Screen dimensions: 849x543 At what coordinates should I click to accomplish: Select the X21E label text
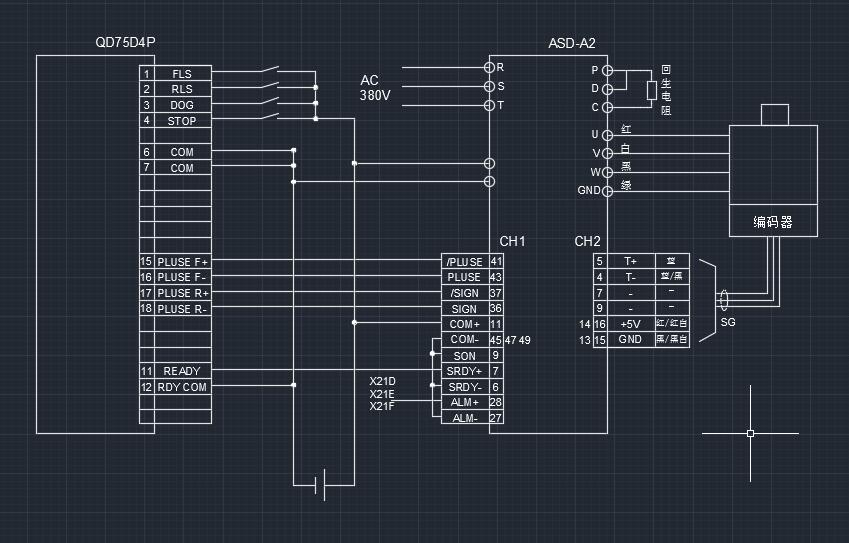[382, 394]
